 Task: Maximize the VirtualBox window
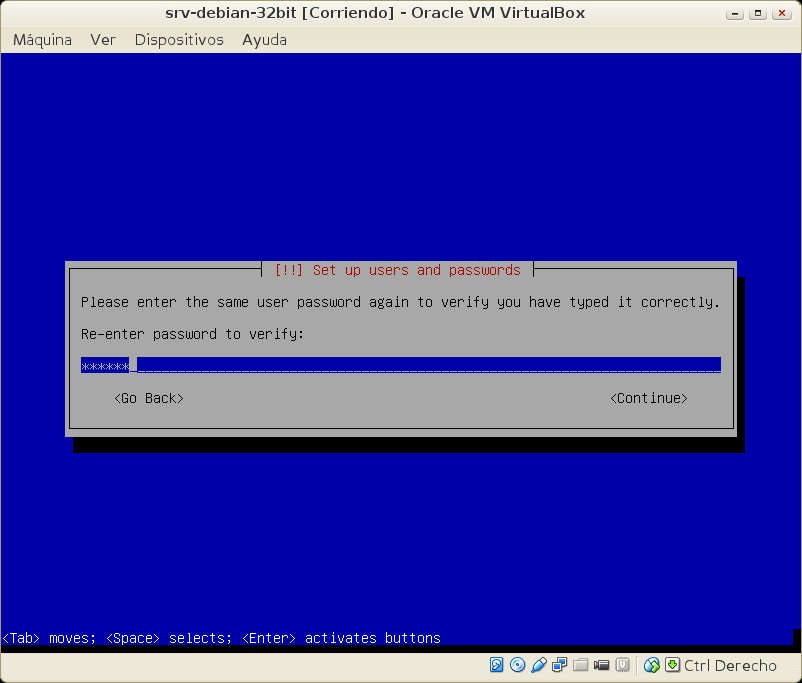point(760,13)
